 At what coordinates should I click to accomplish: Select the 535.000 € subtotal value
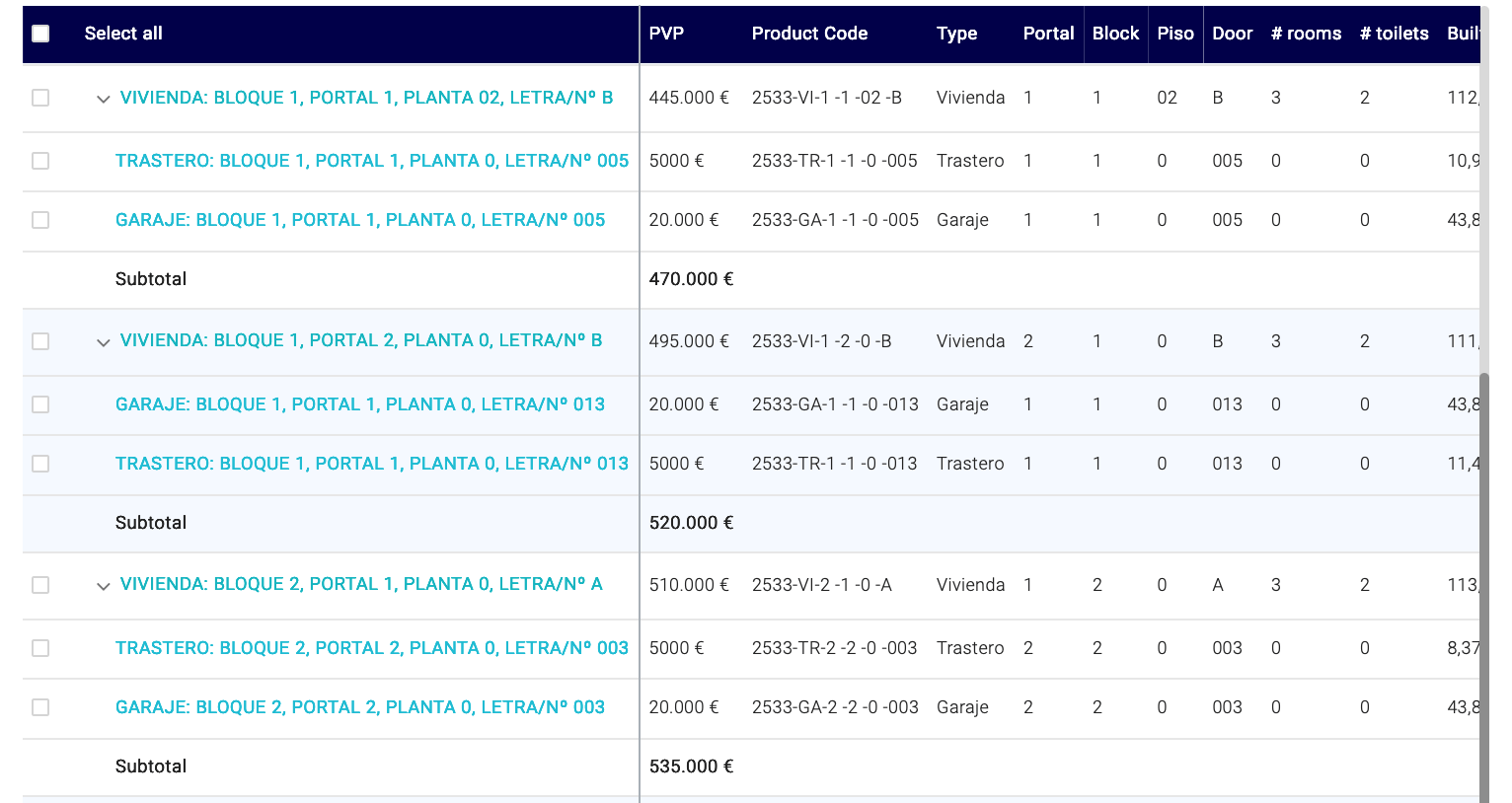(x=691, y=766)
